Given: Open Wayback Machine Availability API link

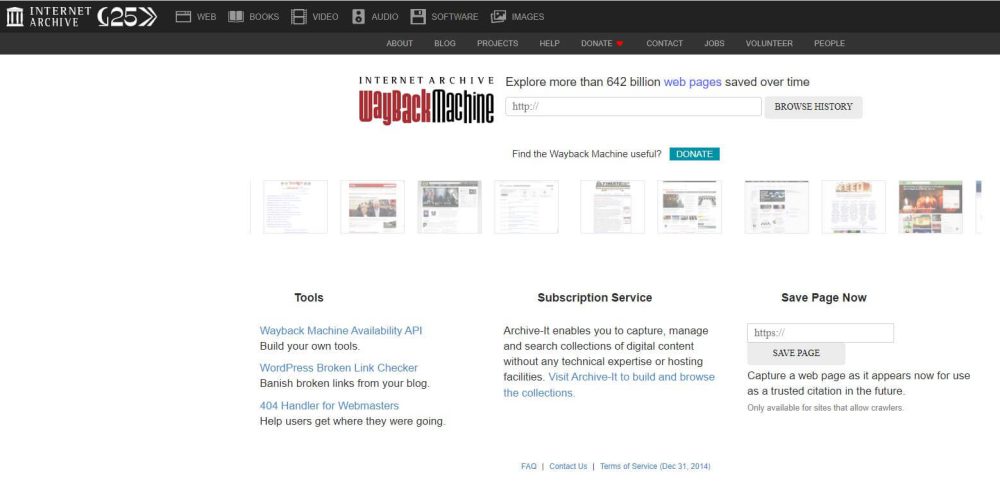Looking at the screenshot, I should pyautogui.click(x=341, y=331).
